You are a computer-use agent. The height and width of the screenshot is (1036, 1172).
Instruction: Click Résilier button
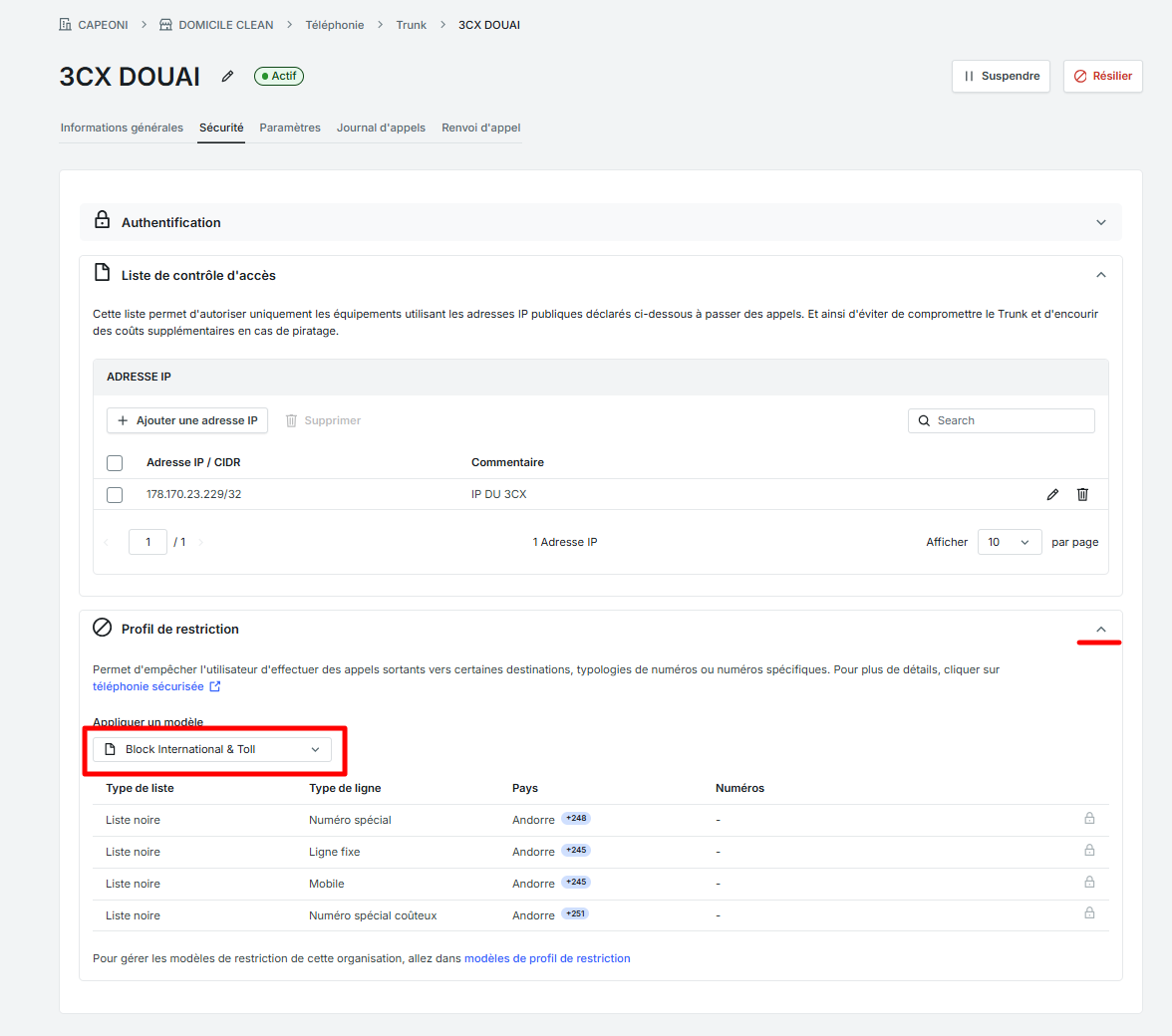coord(1102,76)
